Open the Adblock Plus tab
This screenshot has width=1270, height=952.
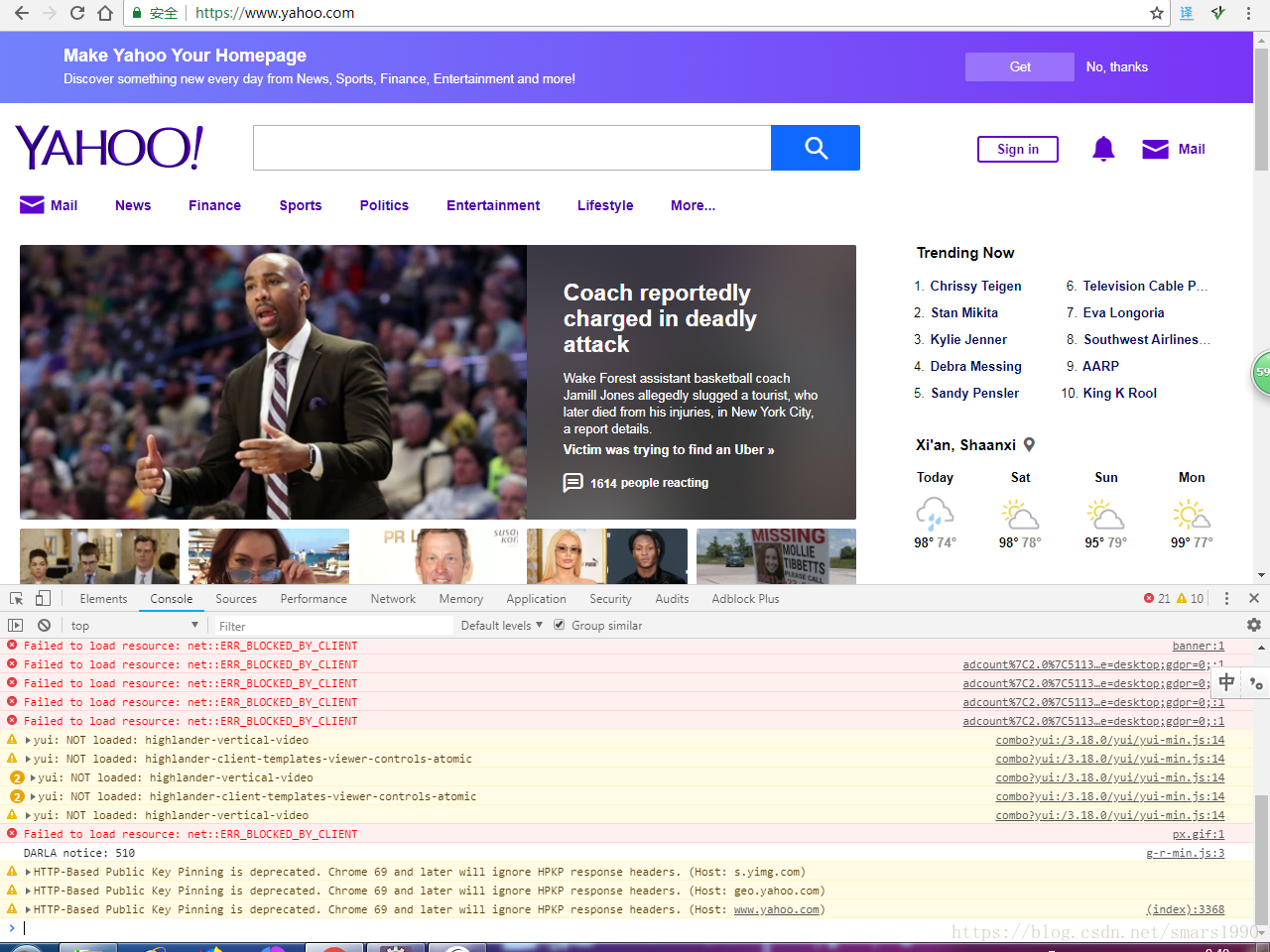click(745, 598)
